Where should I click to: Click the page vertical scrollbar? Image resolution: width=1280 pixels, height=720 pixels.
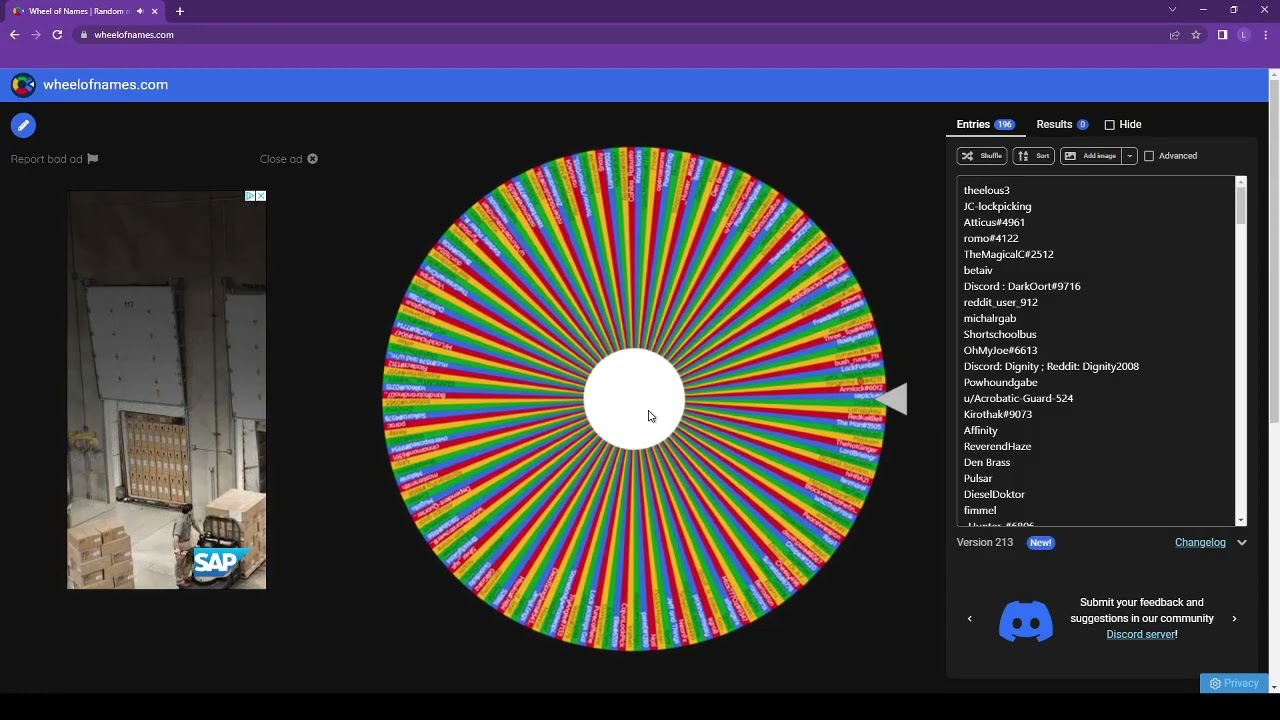coord(1274,250)
